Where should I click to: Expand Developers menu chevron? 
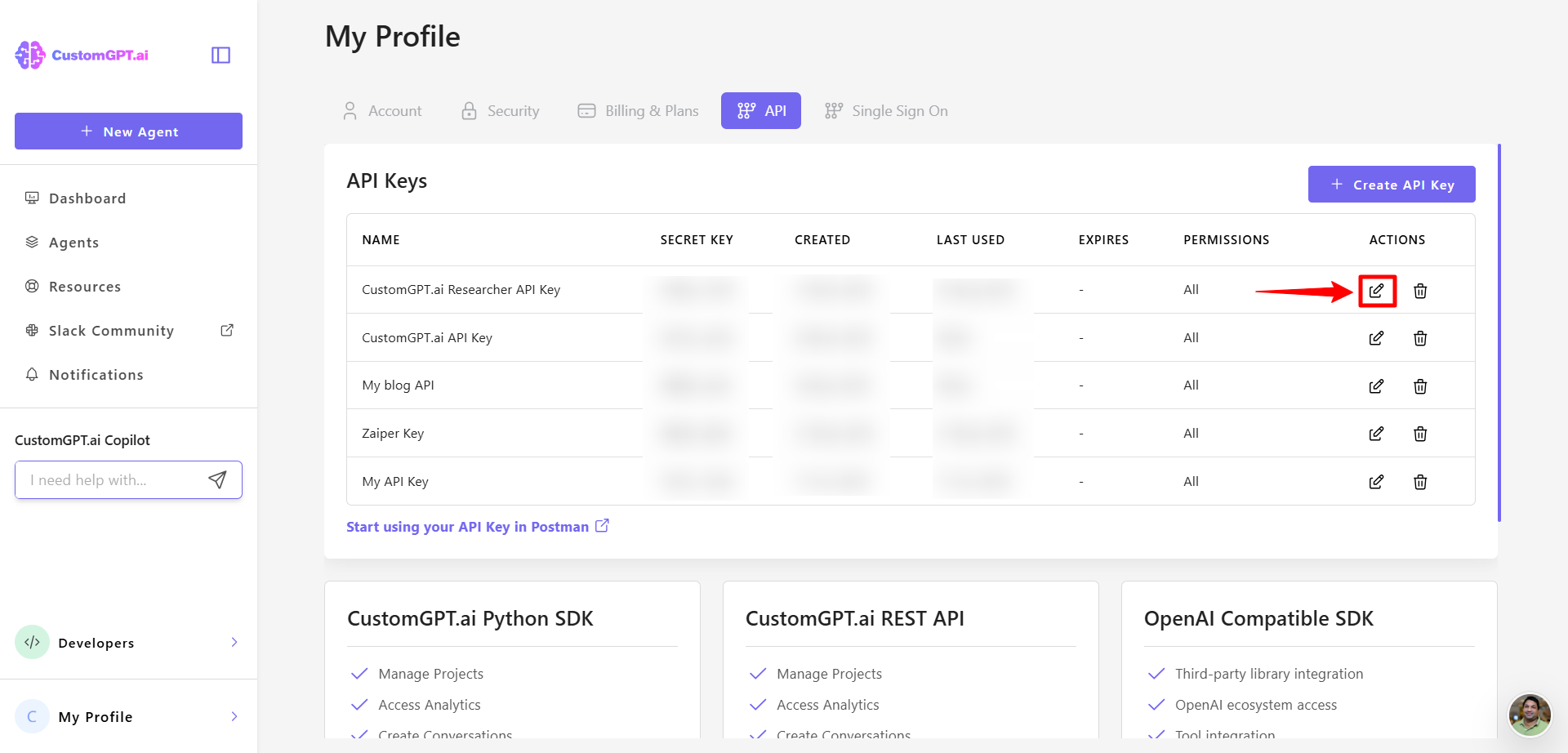(234, 642)
